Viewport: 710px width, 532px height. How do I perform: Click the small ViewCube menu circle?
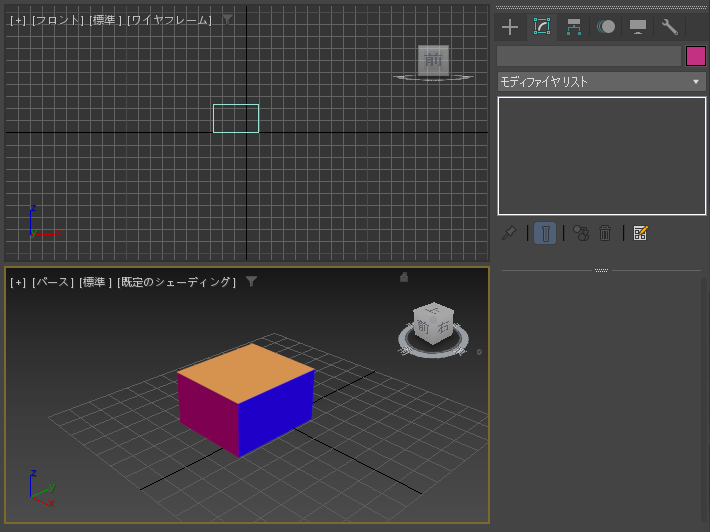click(479, 352)
